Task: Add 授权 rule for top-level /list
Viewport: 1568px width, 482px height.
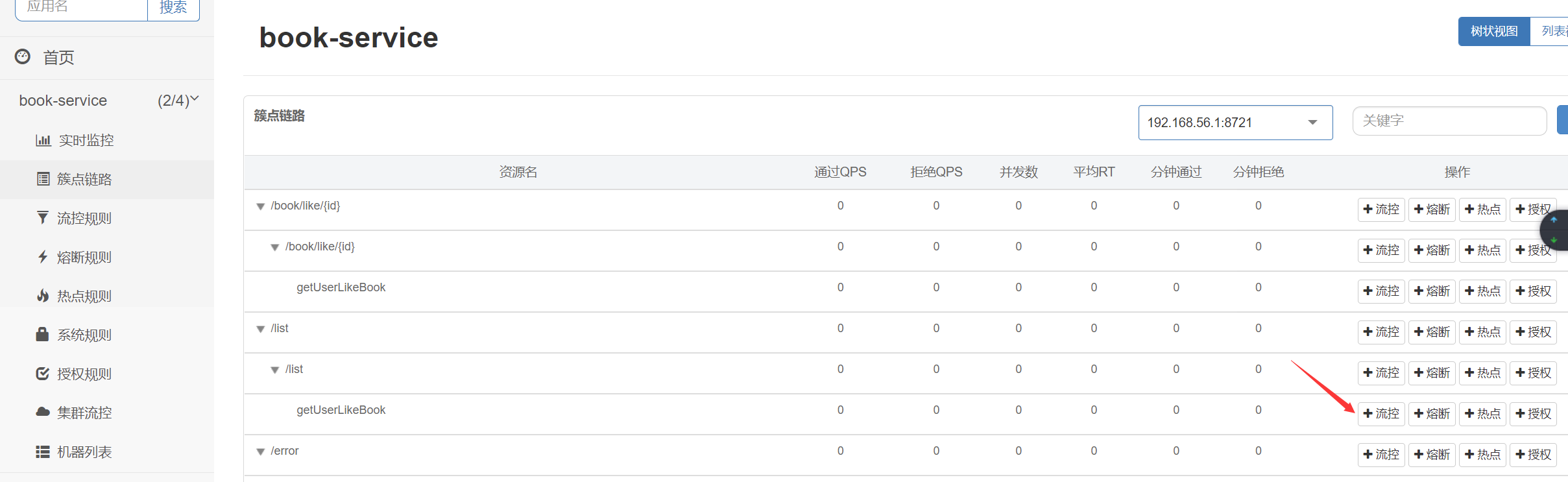Action: [1533, 332]
